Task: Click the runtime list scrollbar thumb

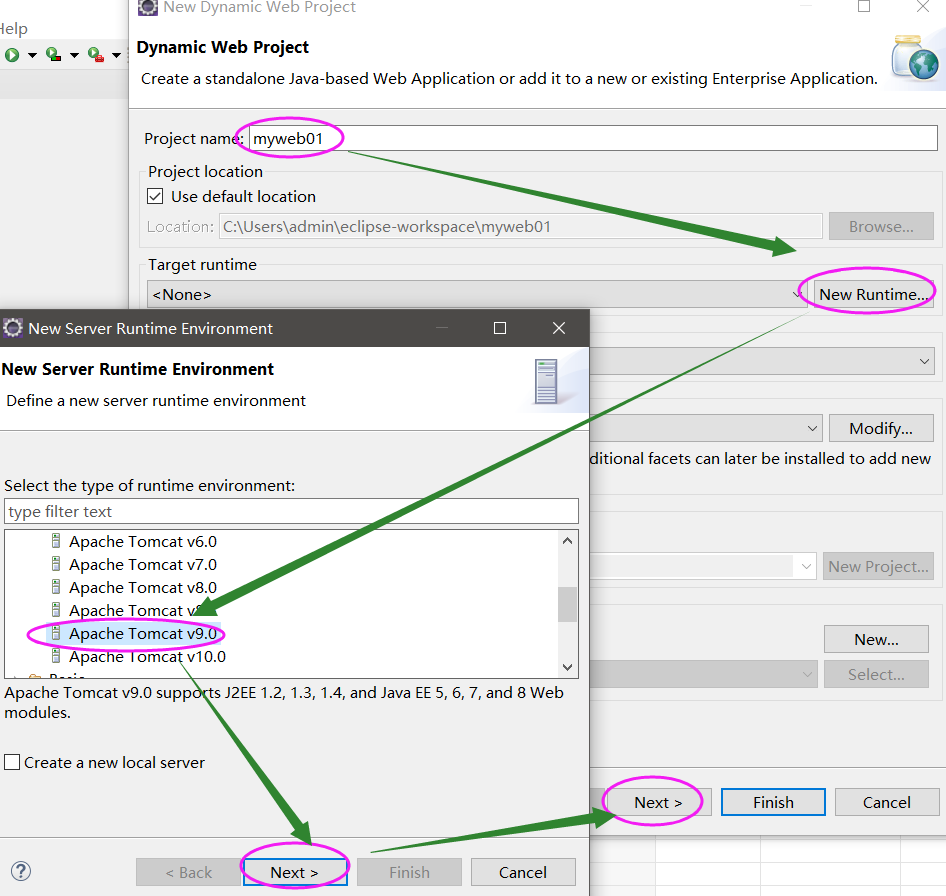Action: [567, 604]
